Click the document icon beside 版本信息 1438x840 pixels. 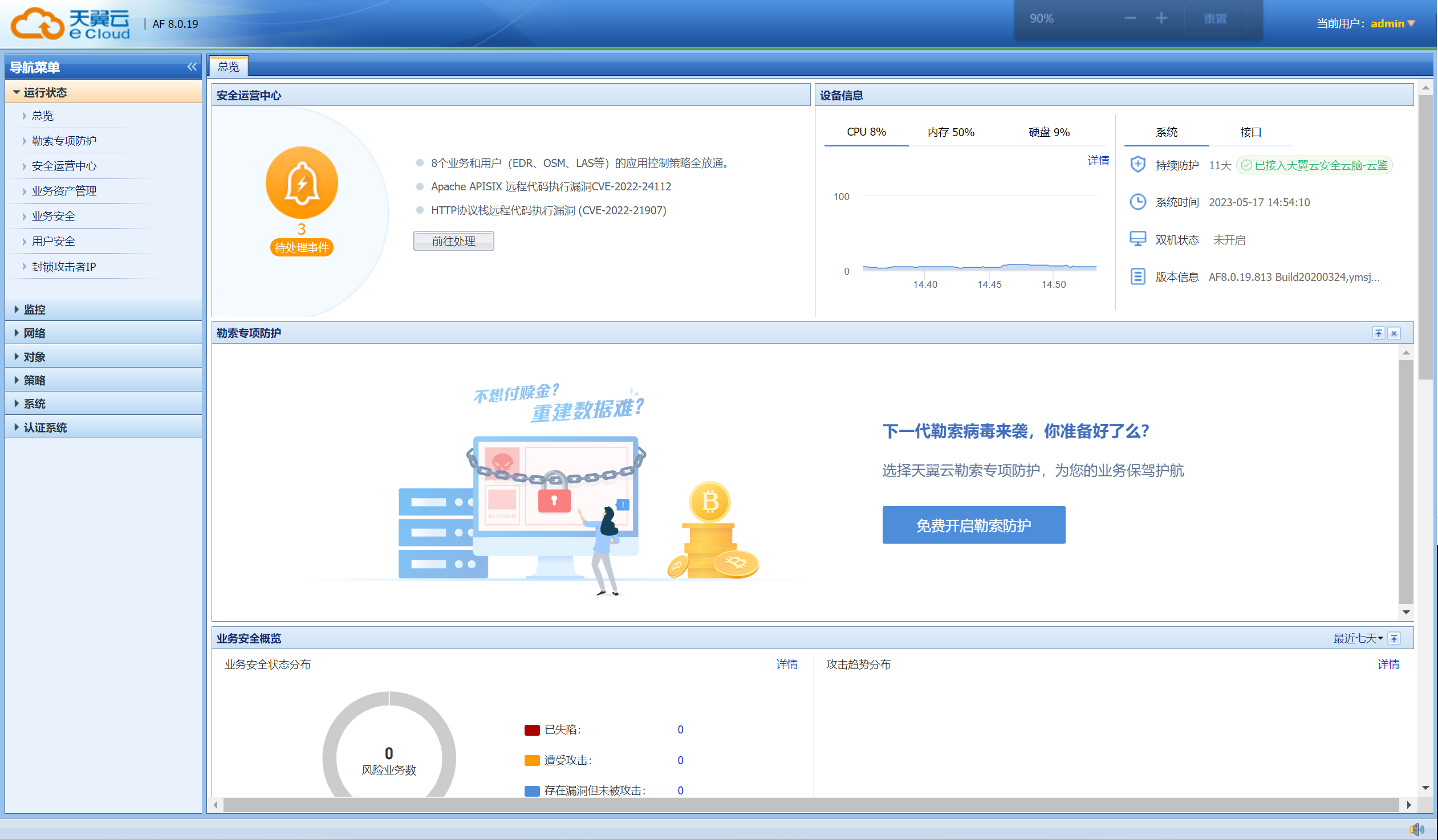pyautogui.click(x=1138, y=276)
